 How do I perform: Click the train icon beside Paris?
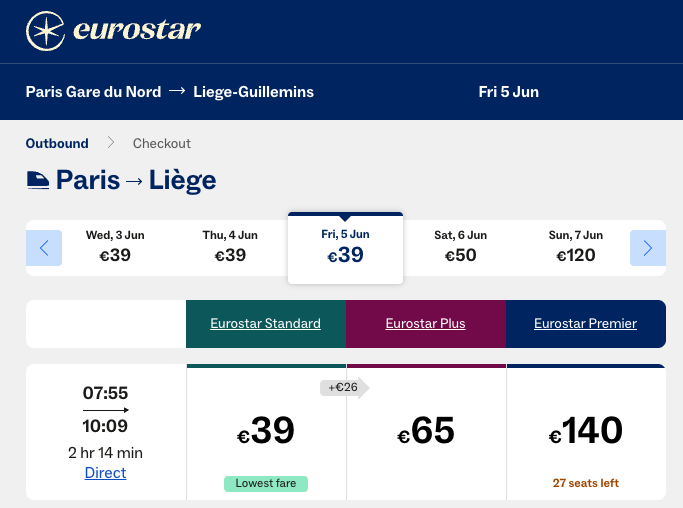pyautogui.click(x=38, y=181)
